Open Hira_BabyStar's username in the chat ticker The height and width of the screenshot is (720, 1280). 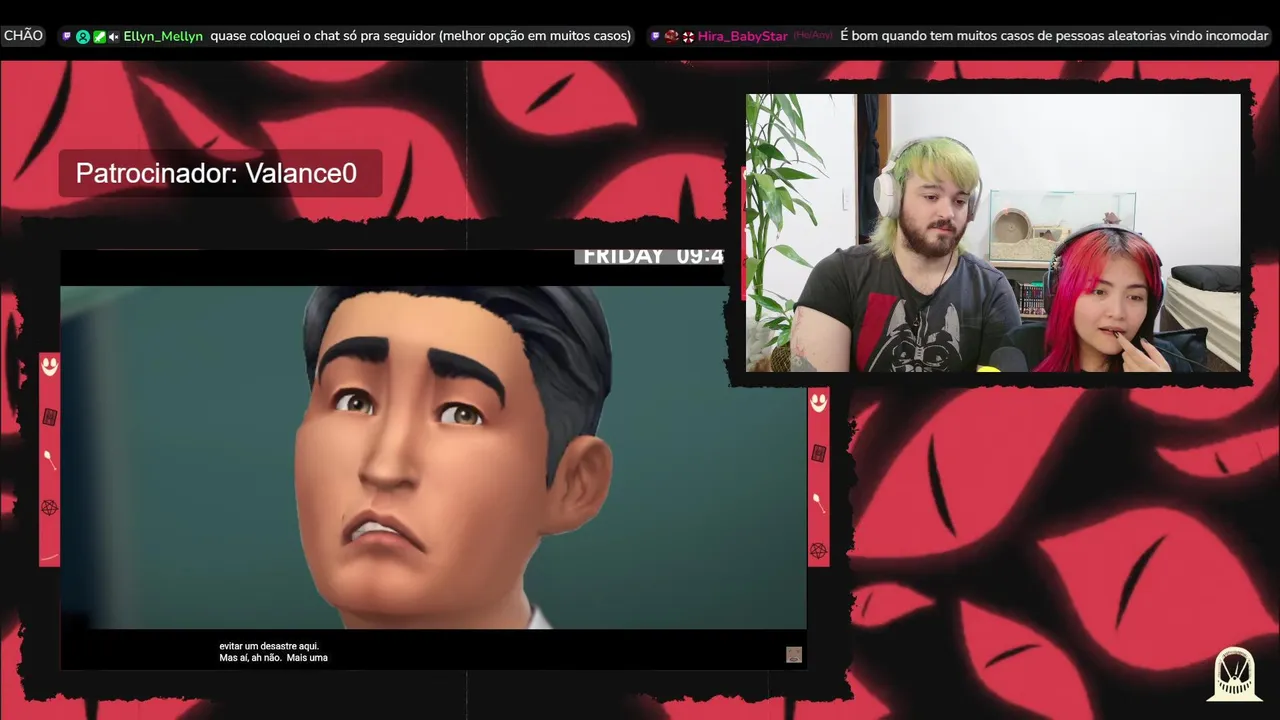(x=743, y=36)
